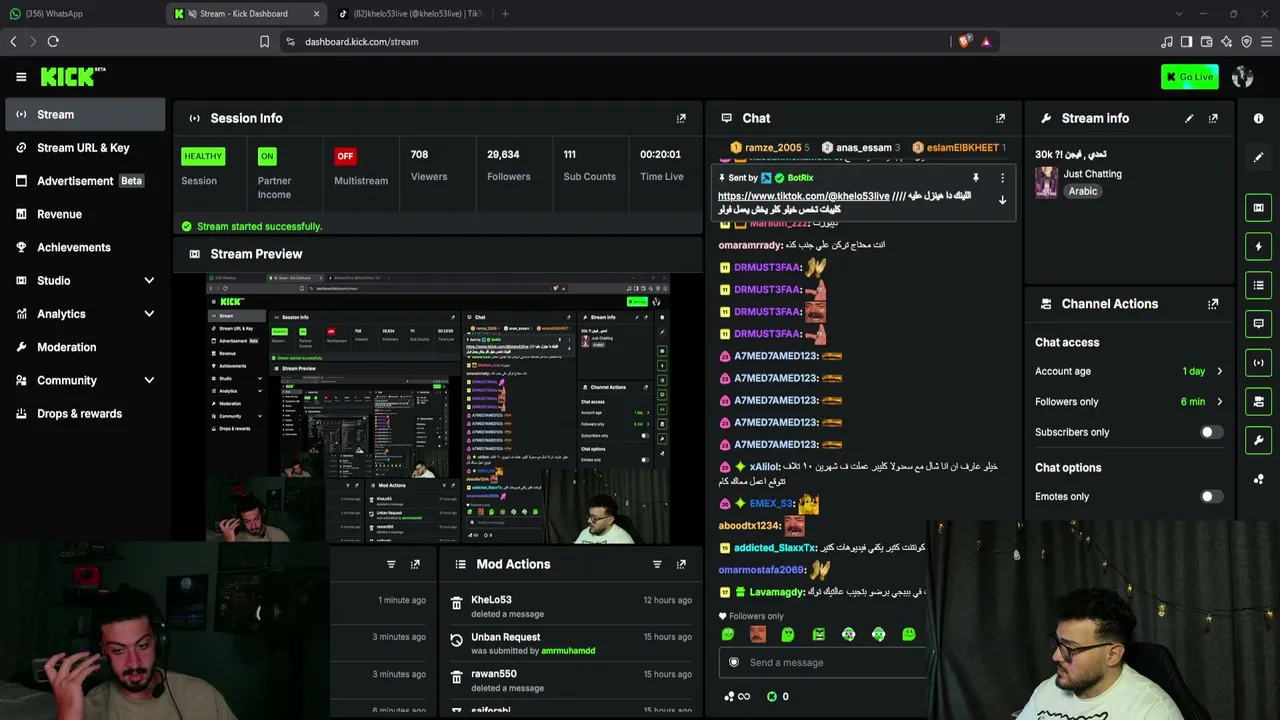Click the list icon in the right rail
Image resolution: width=1280 pixels, height=720 pixels.
click(1258, 285)
